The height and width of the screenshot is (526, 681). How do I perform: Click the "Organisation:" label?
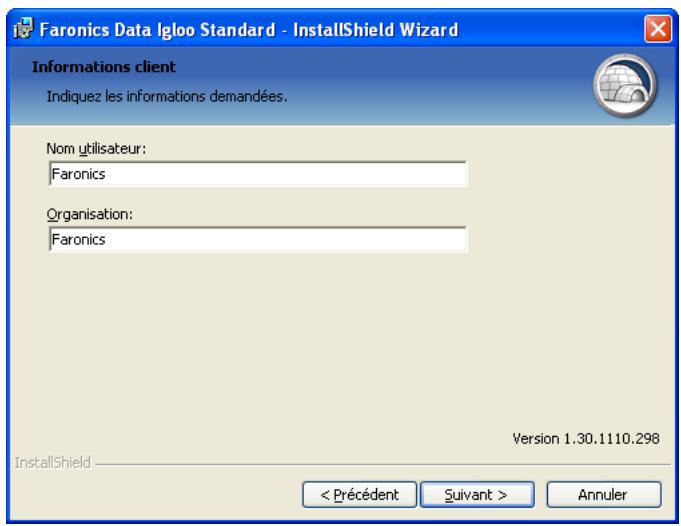coord(89,214)
